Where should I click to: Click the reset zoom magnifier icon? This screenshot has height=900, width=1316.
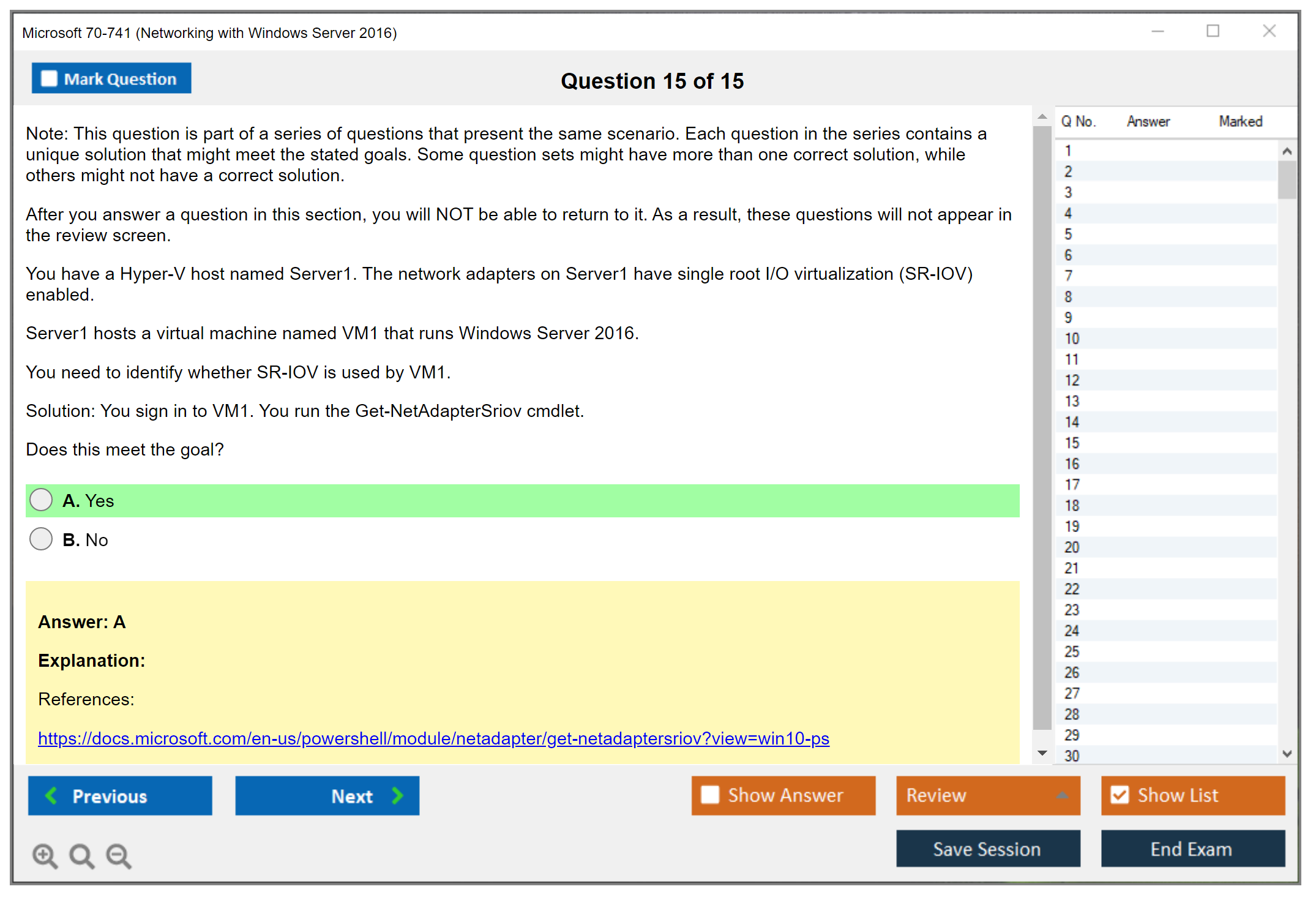[x=81, y=855]
